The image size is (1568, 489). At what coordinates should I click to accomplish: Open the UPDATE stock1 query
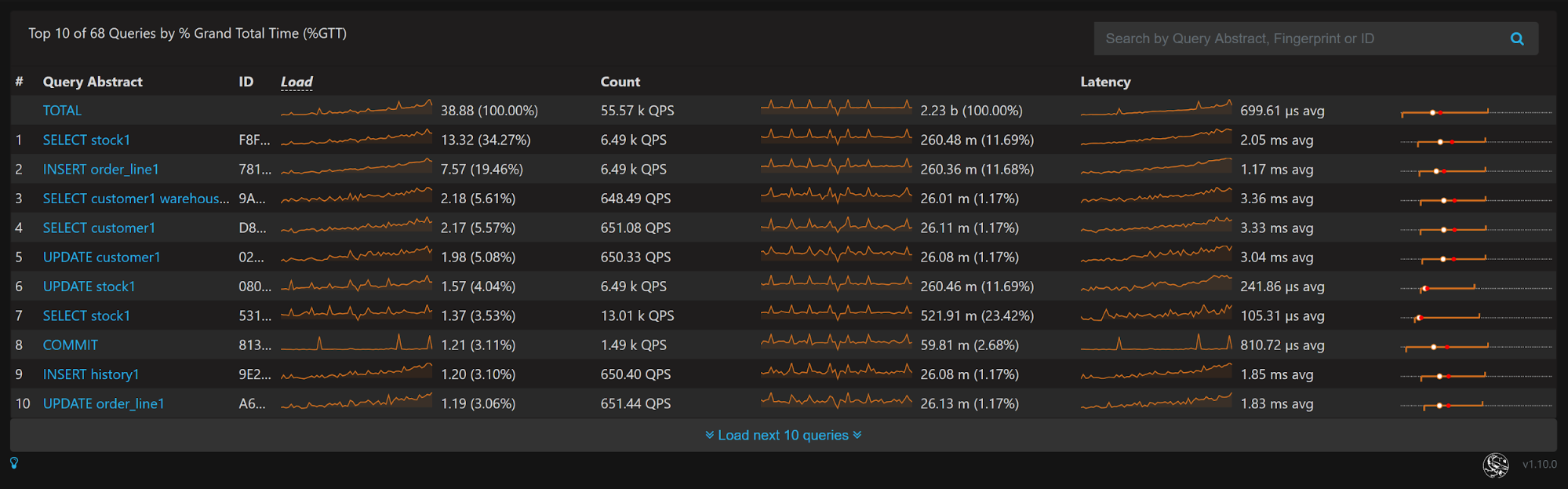tap(89, 286)
